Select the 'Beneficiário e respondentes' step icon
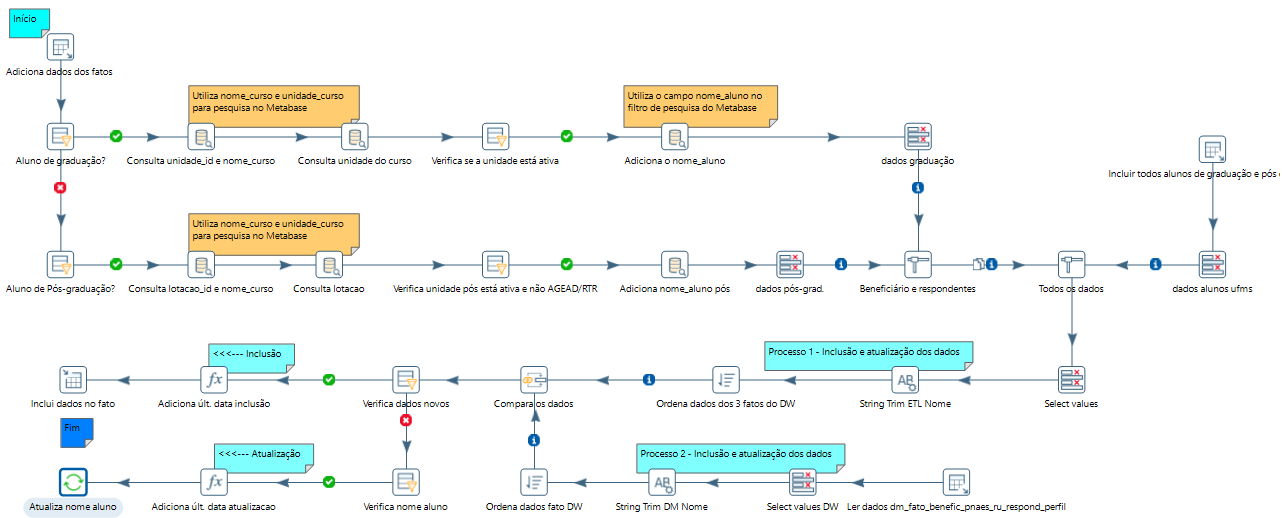The image size is (1282, 518). tap(917, 265)
